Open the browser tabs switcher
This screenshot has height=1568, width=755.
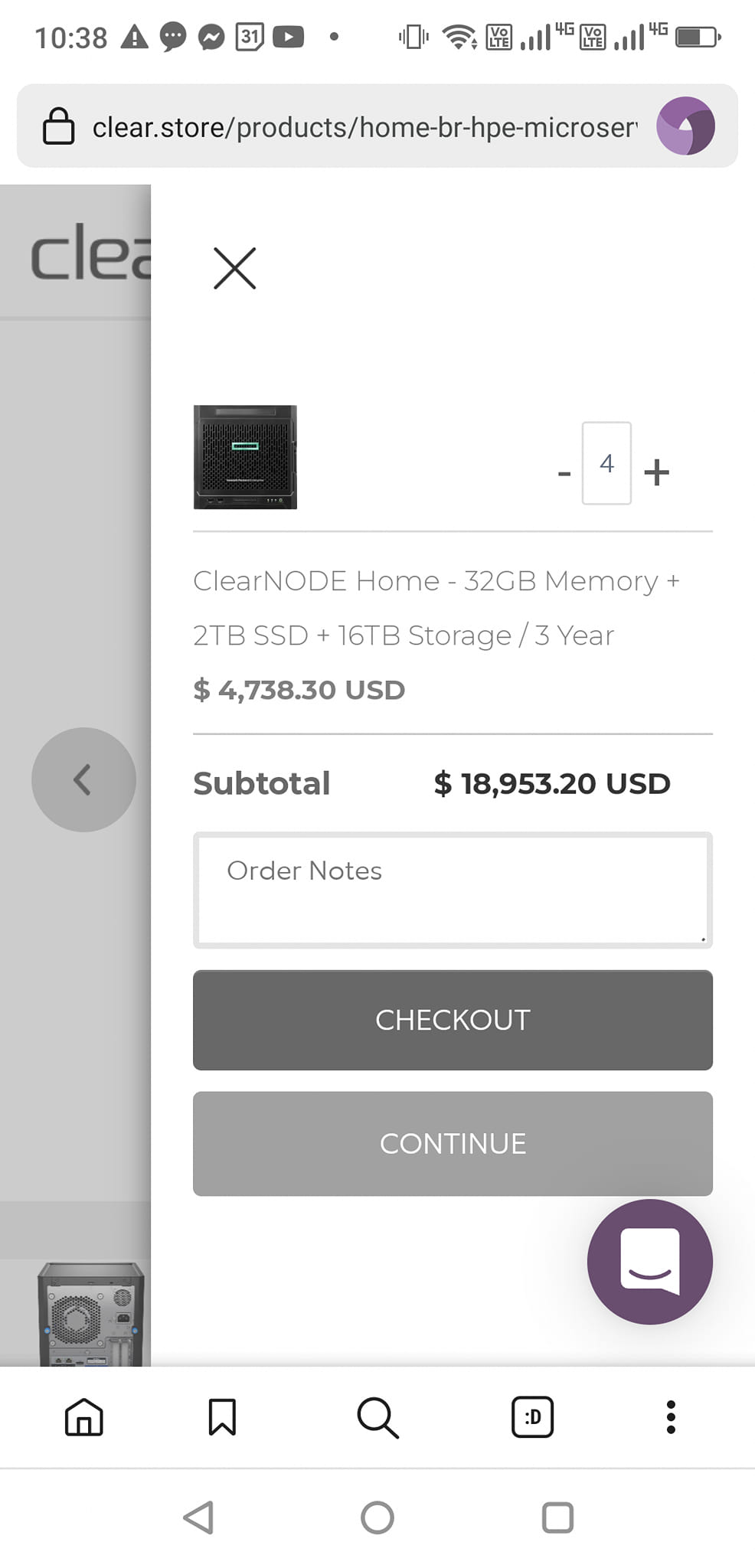pos(532,1417)
